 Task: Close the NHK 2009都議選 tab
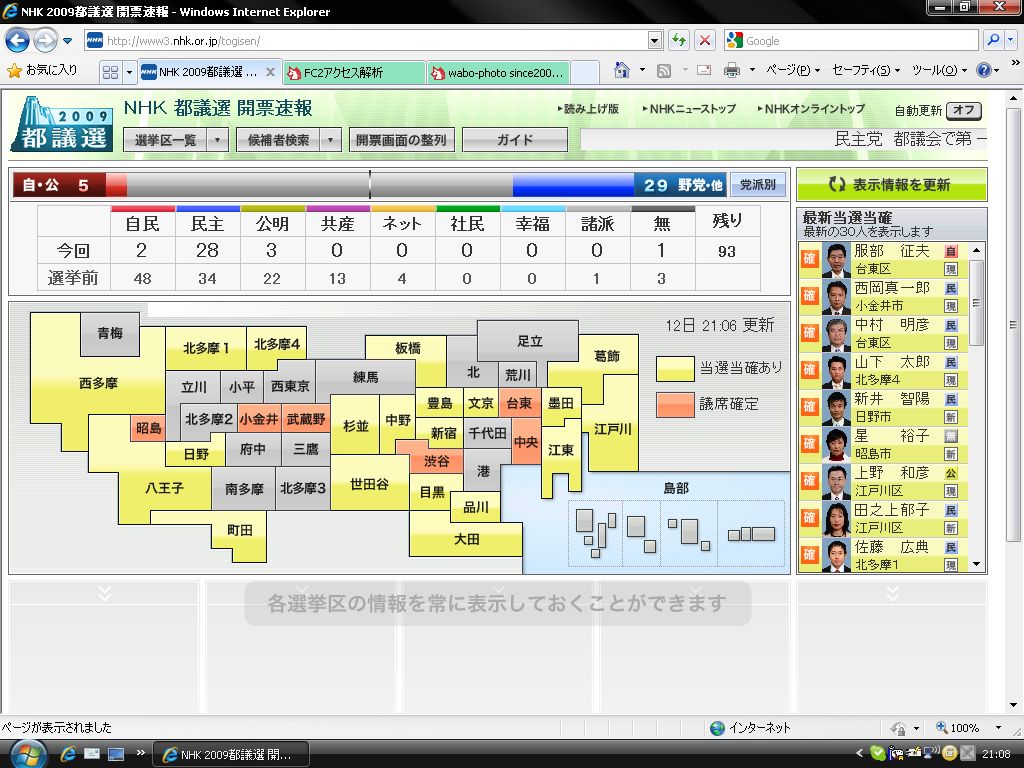tap(270, 72)
